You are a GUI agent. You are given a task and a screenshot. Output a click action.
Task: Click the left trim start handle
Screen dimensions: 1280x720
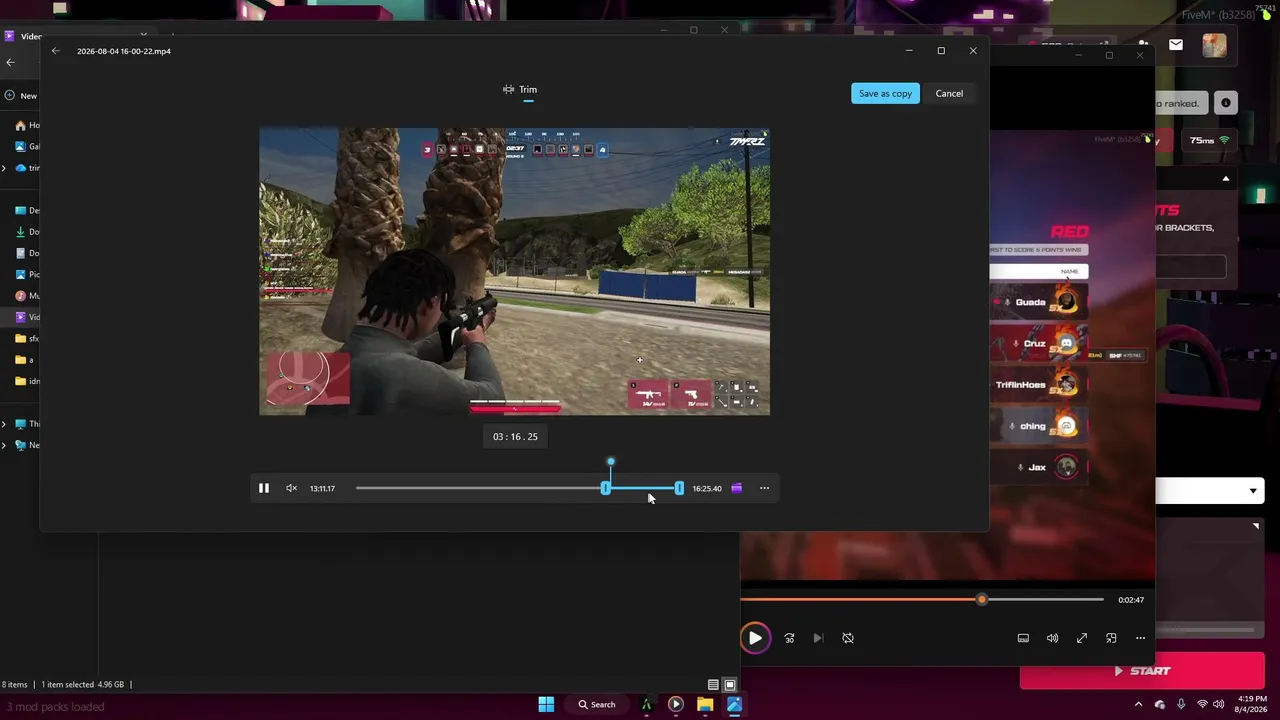(605, 488)
